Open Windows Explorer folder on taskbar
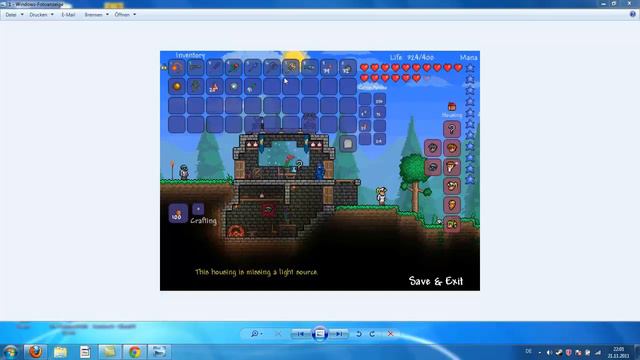Image resolution: width=640 pixels, height=360 pixels. click(x=60, y=352)
